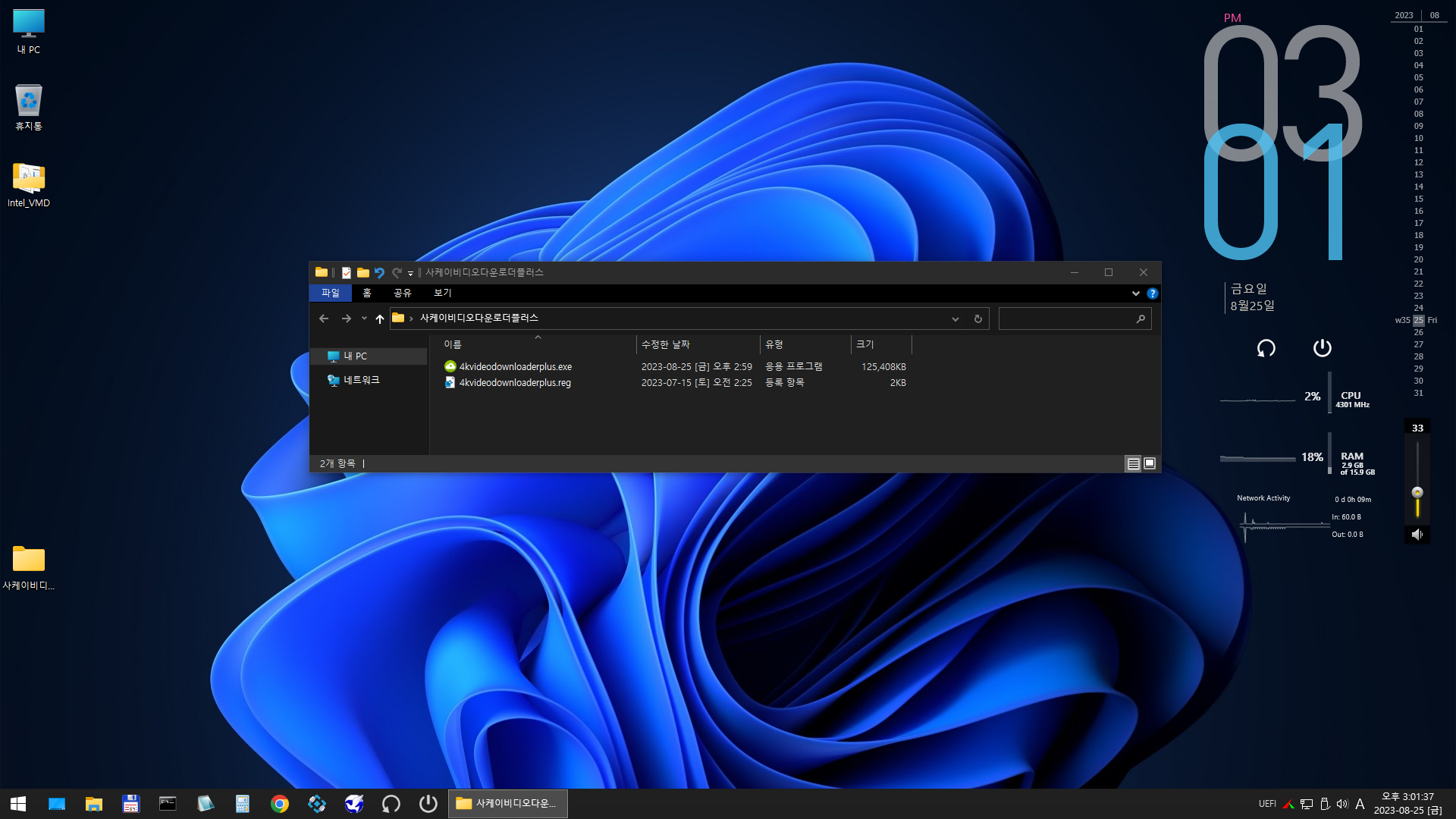The height and width of the screenshot is (819, 1456).
Task: Switch to large icons view in status bar
Action: click(x=1150, y=464)
